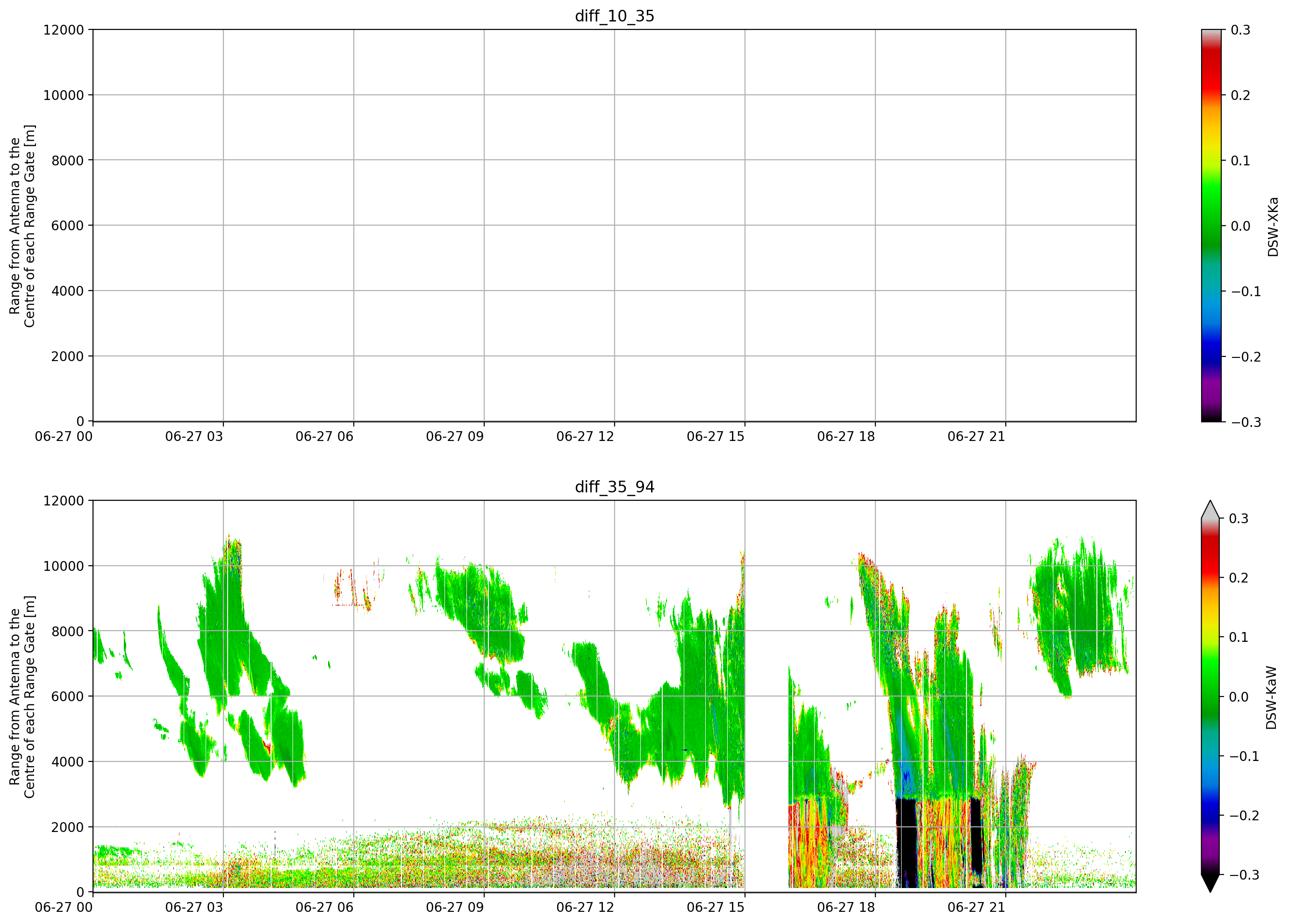Click the black data block near 06-27 18
This screenshot has width=1289, height=924.
[x=907, y=843]
